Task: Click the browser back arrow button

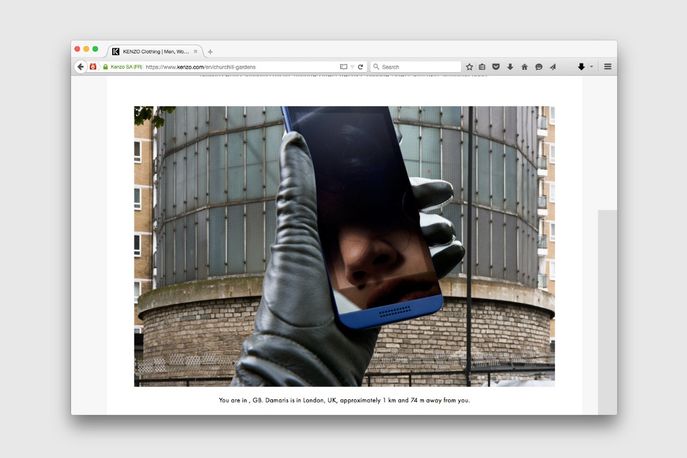Action: click(x=80, y=67)
